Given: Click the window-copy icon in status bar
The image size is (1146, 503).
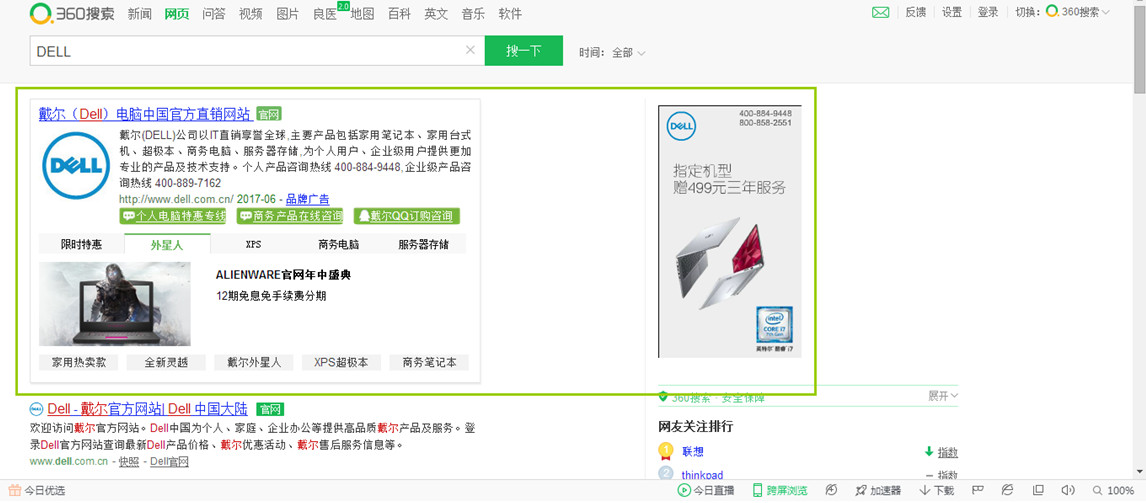Looking at the screenshot, I should click(x=1038, y=490).
